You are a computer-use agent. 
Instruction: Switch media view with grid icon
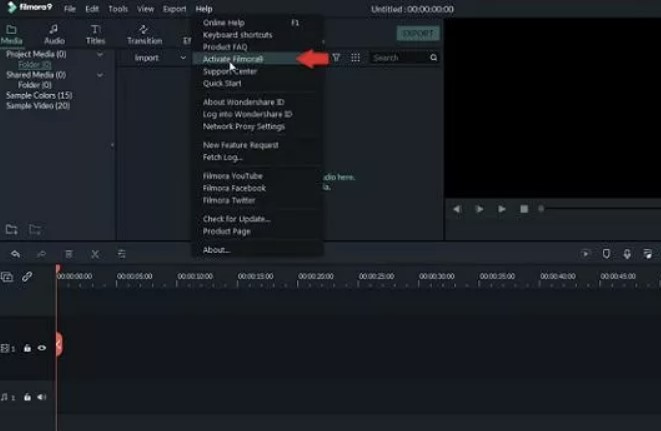click(x=355, y=58)
